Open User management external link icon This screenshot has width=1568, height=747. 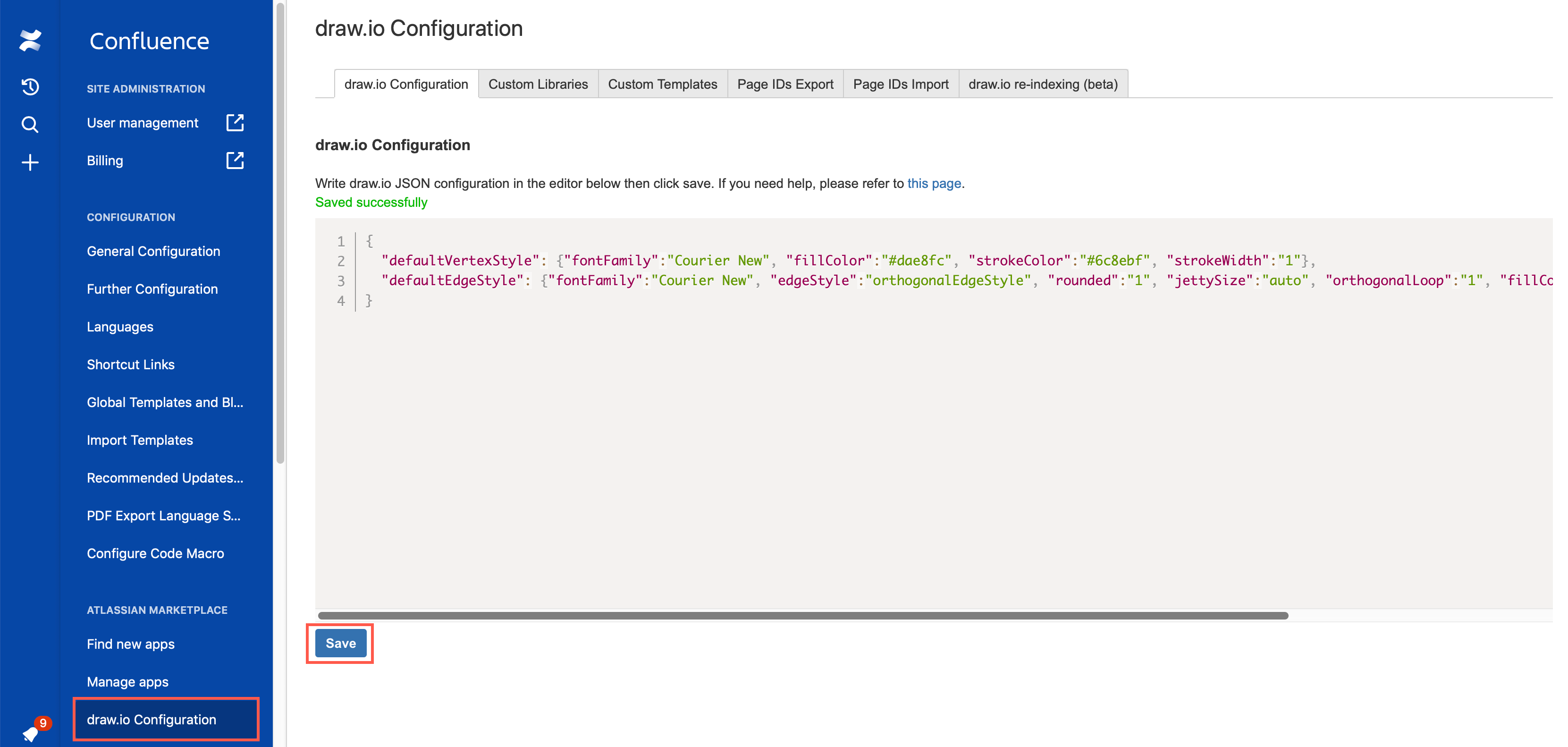(235, 122)
